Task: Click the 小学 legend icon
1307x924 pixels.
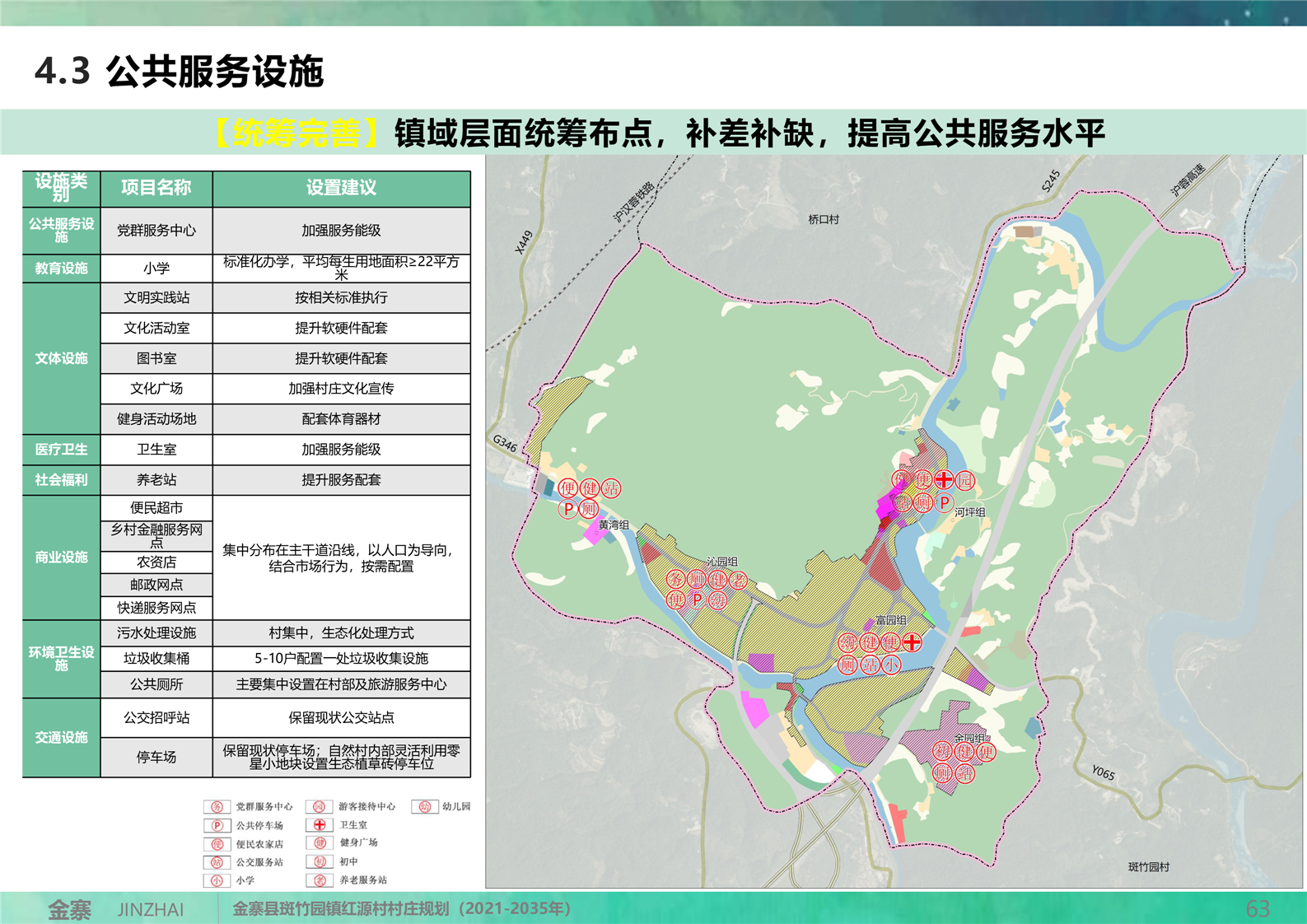Action: [217, 880]
